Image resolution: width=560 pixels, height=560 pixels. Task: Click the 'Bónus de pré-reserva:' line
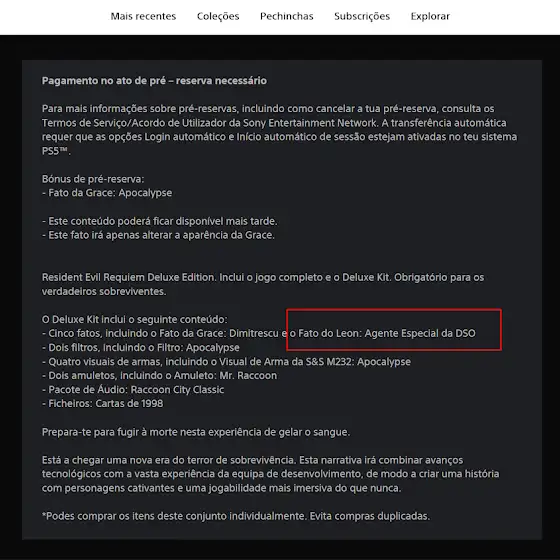(x=93, y=179)
